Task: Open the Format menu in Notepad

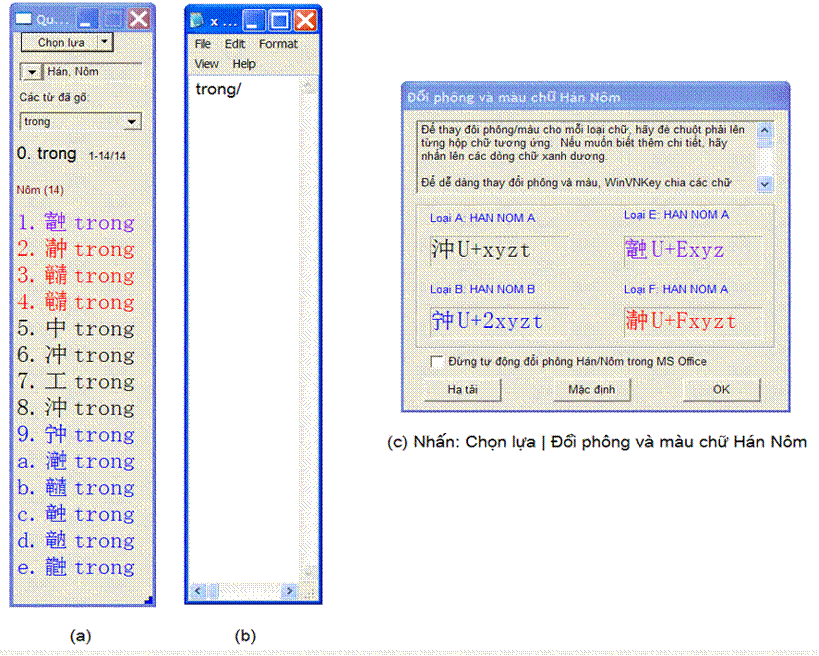Action: coord(278,44)
